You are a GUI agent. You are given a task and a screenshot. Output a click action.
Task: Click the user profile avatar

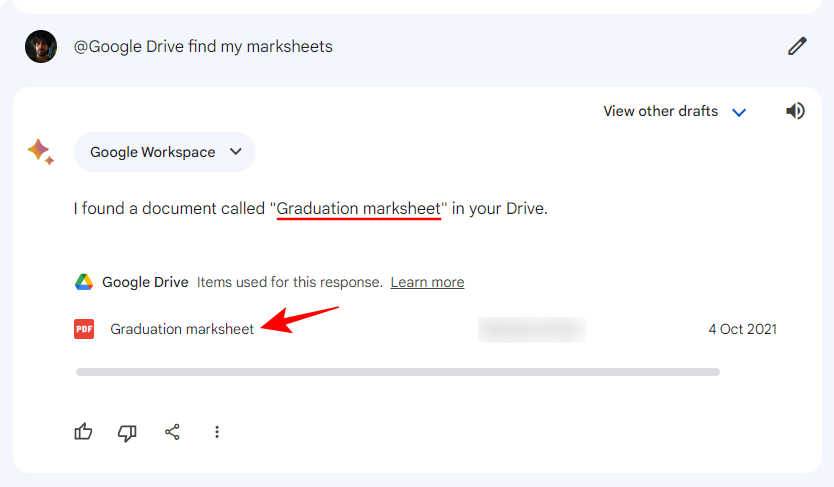point(41,47)
